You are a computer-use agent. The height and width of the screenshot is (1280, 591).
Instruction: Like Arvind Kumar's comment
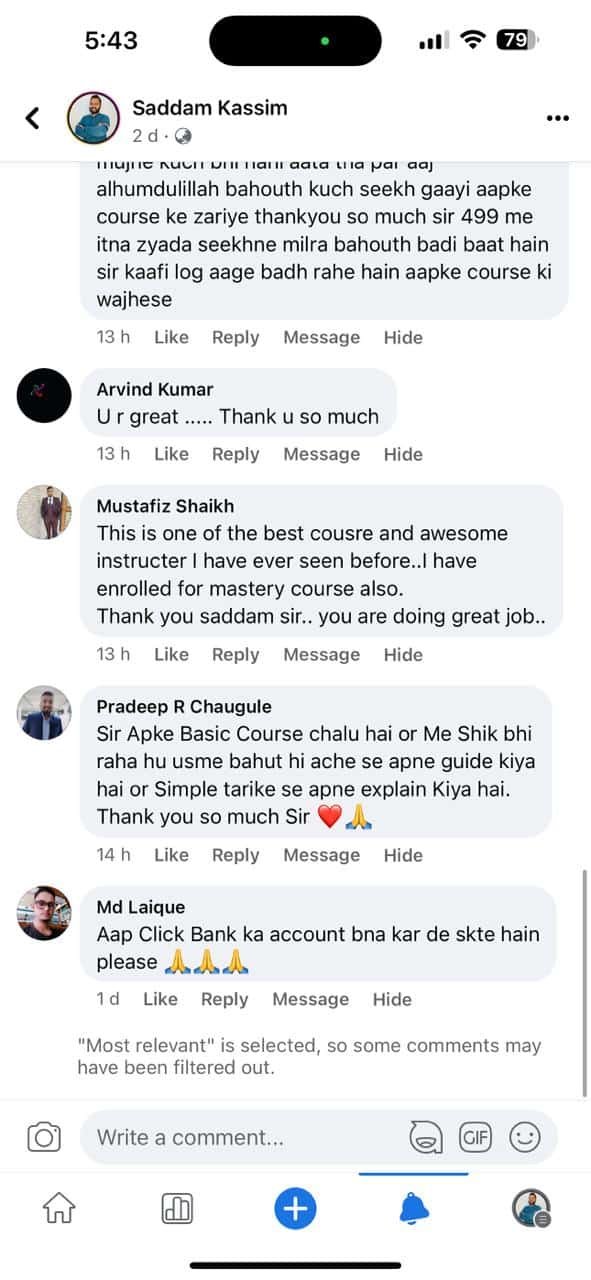tap(171, 454)
